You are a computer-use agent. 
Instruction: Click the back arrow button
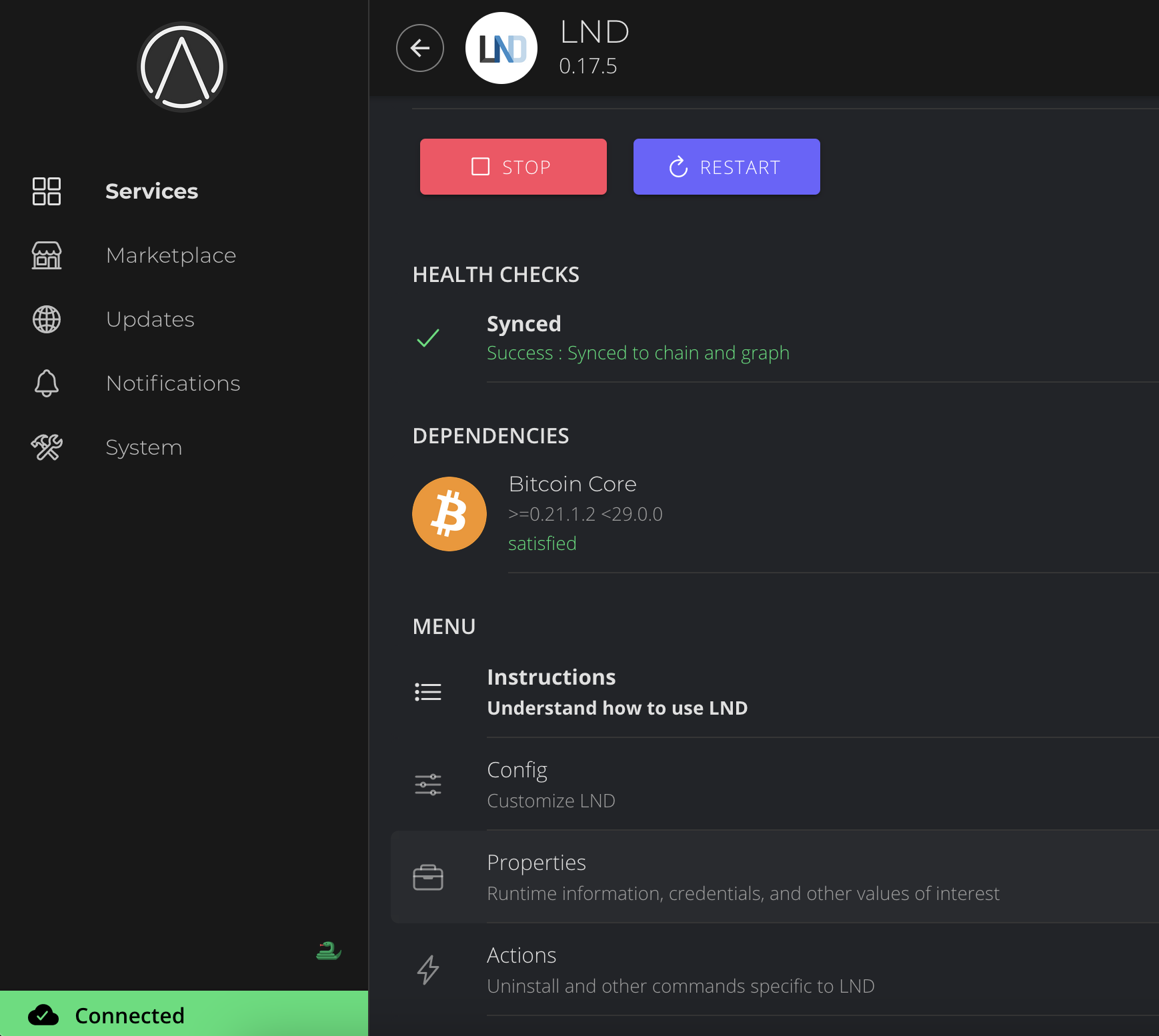tap(420, 48)
